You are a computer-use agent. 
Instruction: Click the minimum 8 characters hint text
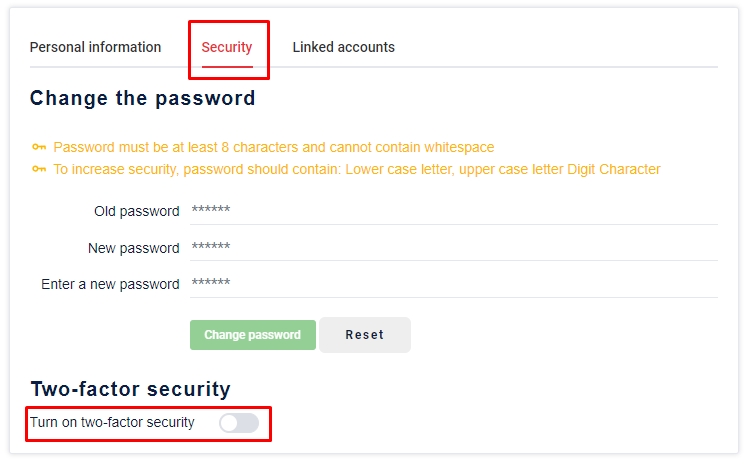pyautogui.click(x=274, y=147)
